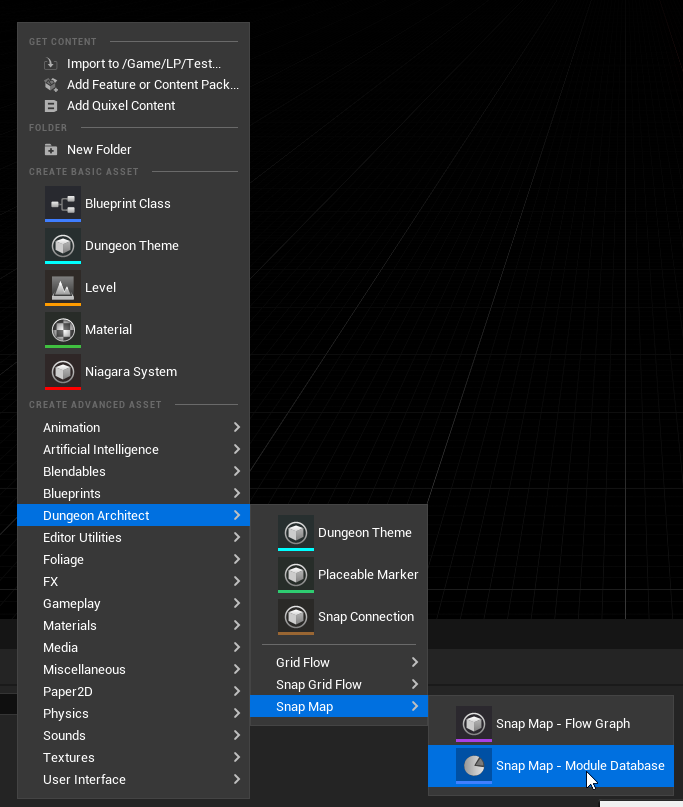Open the Gameplay category
The height and width of the screenshot is (807, 683).
click(x=133, y=603)
